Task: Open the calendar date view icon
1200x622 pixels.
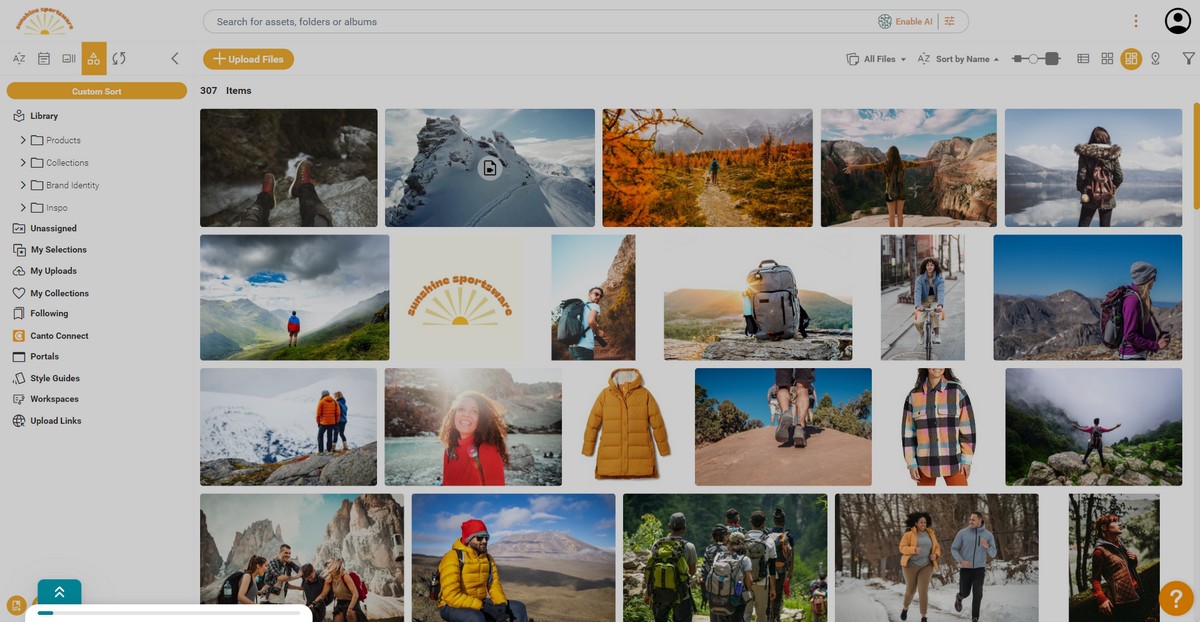Action: (x=44, y=59)
